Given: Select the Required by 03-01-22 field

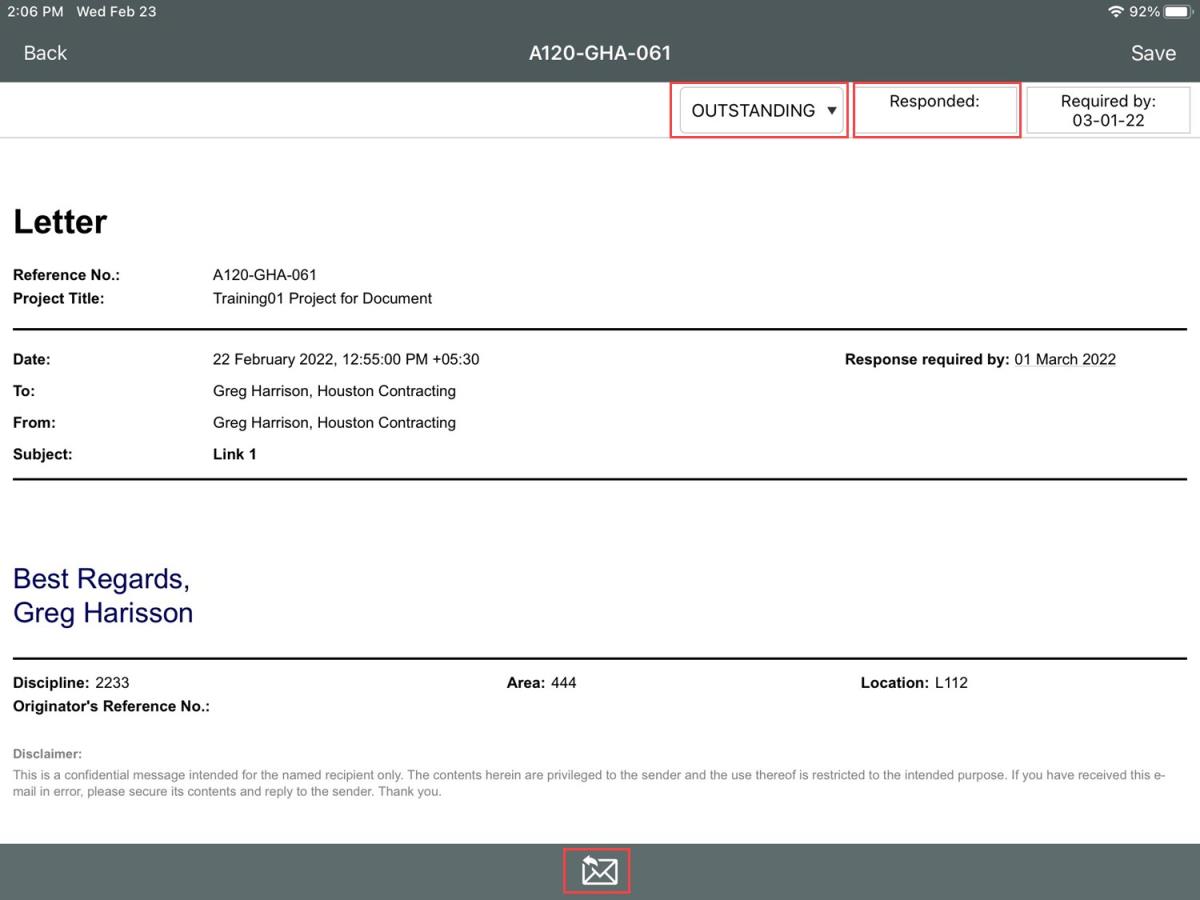Looking at the screenshot, I should point(1108,110).
